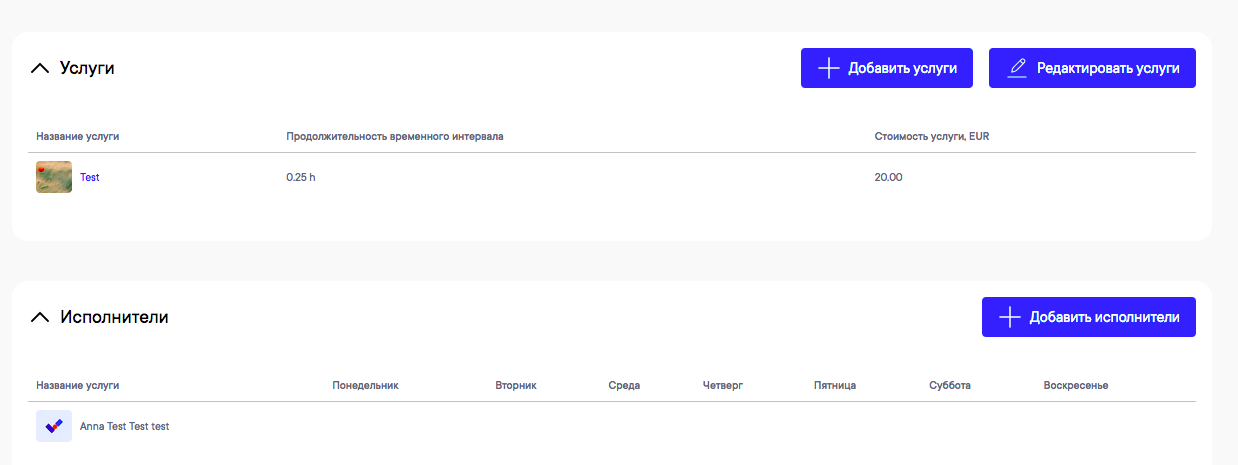
Task: Click the Исполнители section title
Action: click(114, 317)
